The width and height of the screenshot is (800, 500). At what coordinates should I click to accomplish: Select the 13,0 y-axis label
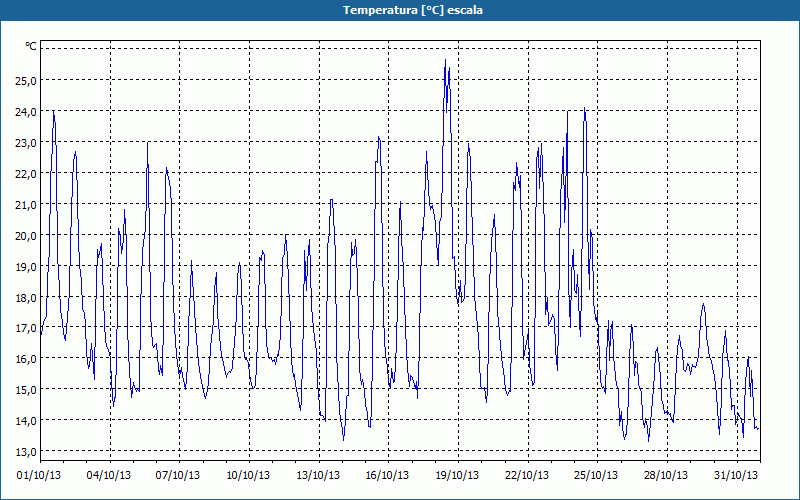tap(27, 452)
